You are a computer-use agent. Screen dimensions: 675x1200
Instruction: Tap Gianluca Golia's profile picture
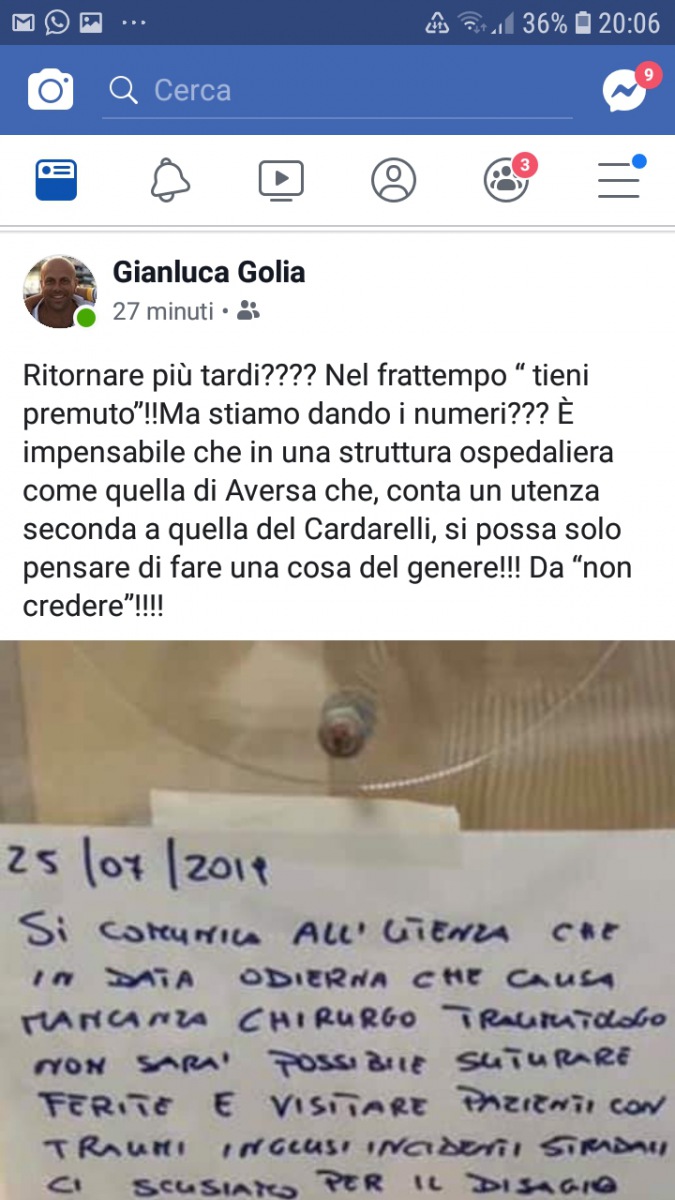click(x=60, y=291)
